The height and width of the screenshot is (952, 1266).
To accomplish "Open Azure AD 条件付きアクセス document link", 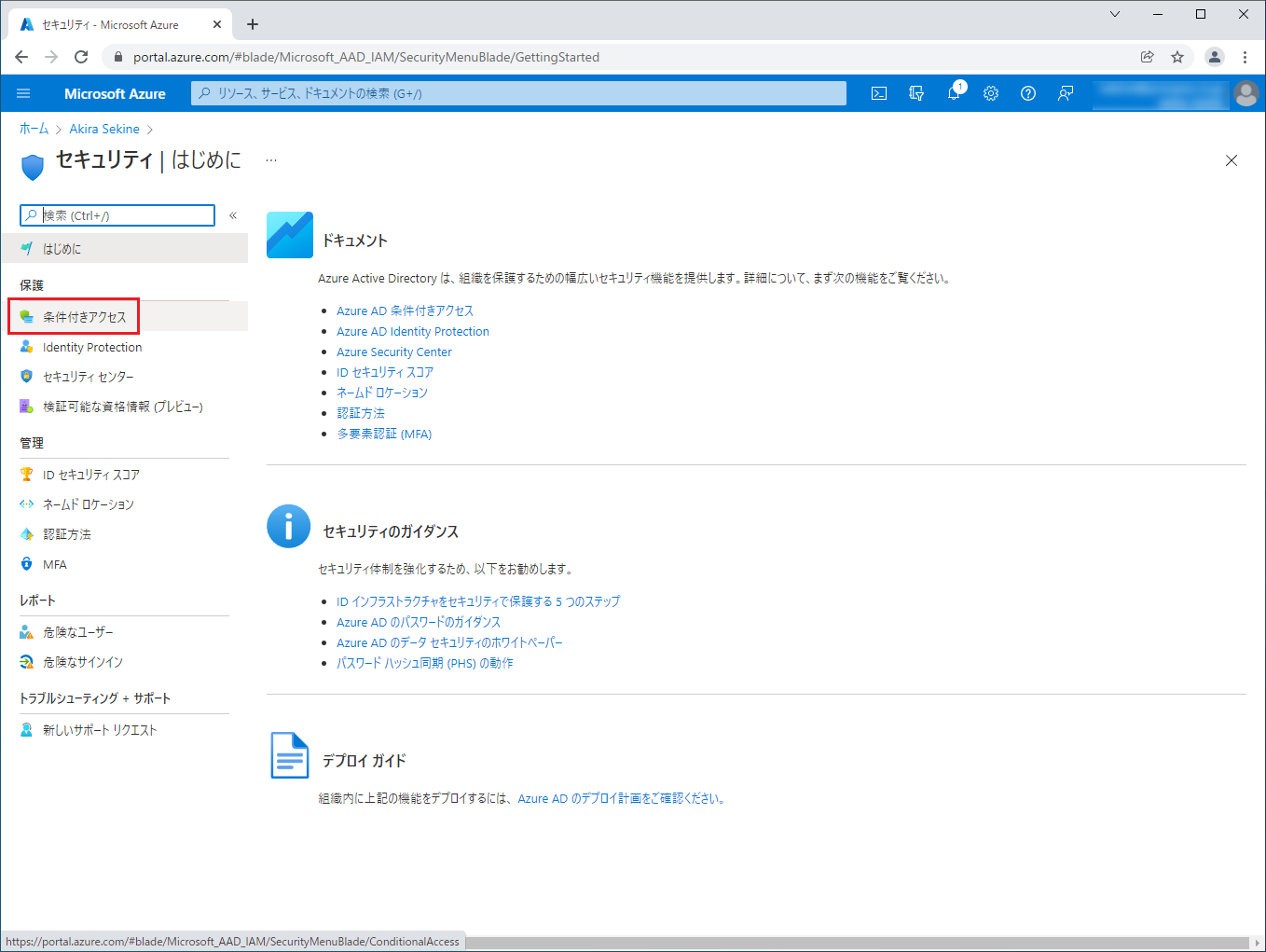I will pos(405,310).
